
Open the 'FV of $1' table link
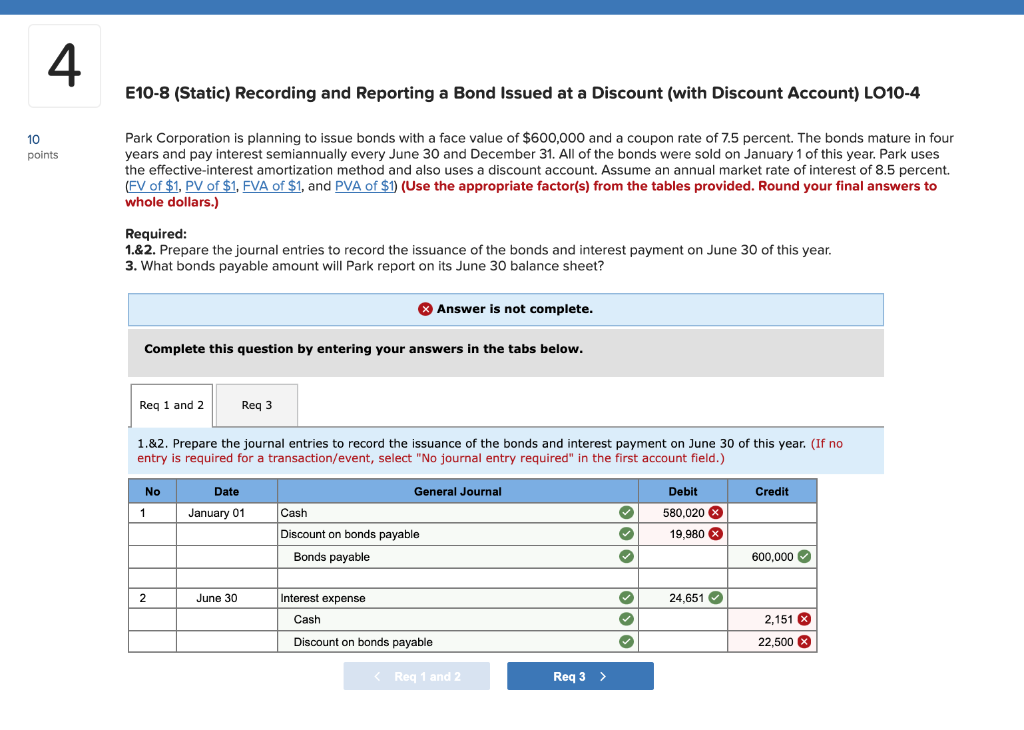click(153, 185)
